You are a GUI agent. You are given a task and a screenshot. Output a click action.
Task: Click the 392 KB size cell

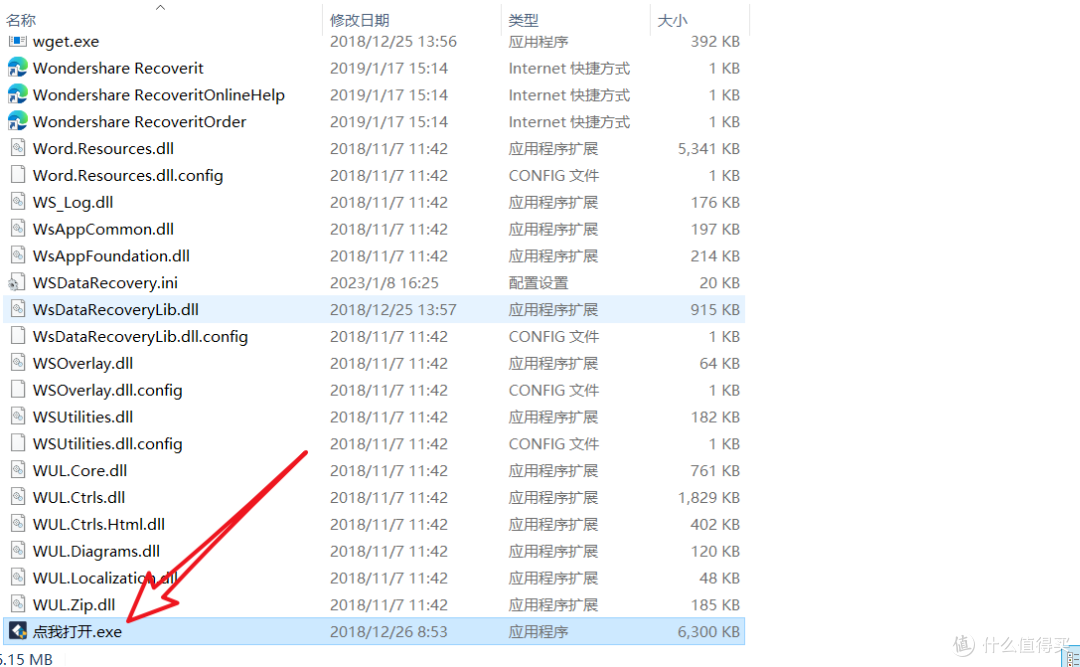(x=716, y=41)
